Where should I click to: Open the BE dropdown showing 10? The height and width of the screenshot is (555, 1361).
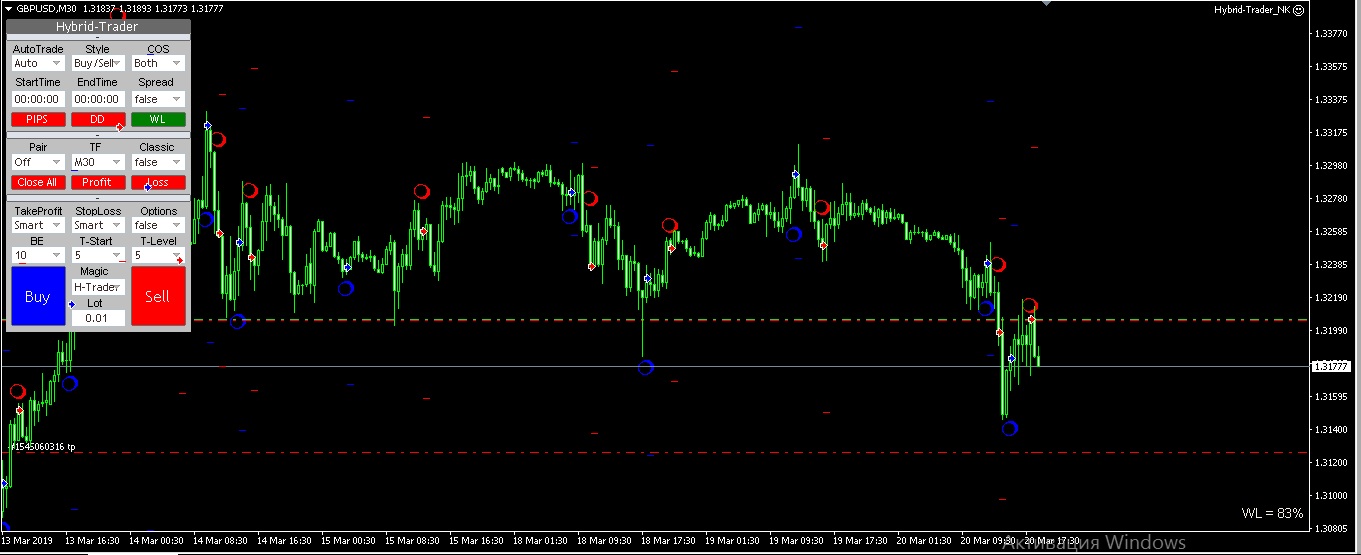click(38, 255)
